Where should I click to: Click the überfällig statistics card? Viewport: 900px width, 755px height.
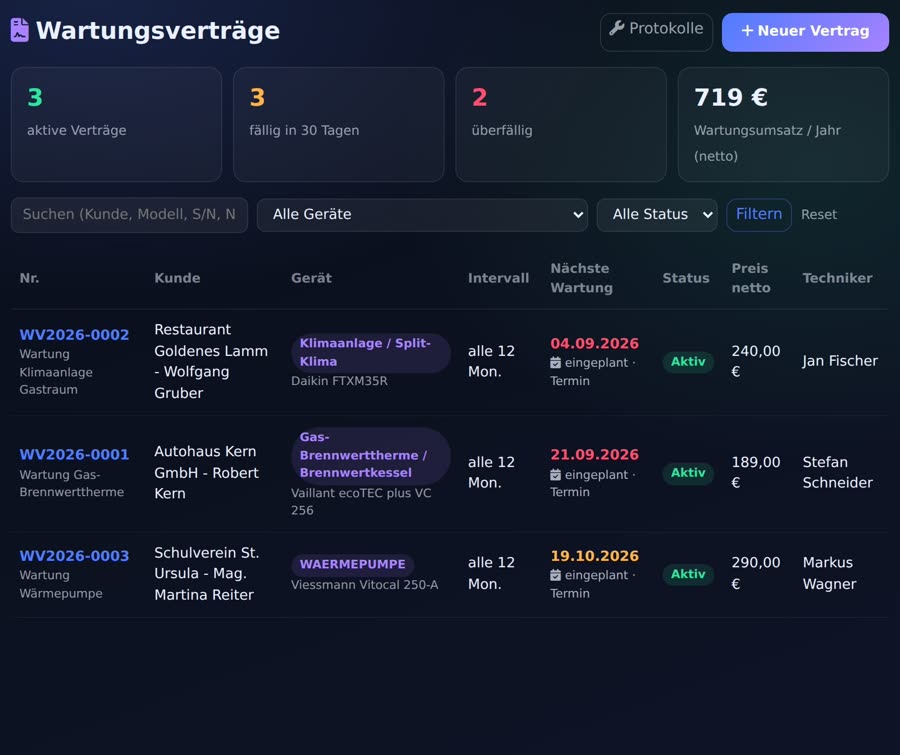point(561,125)
